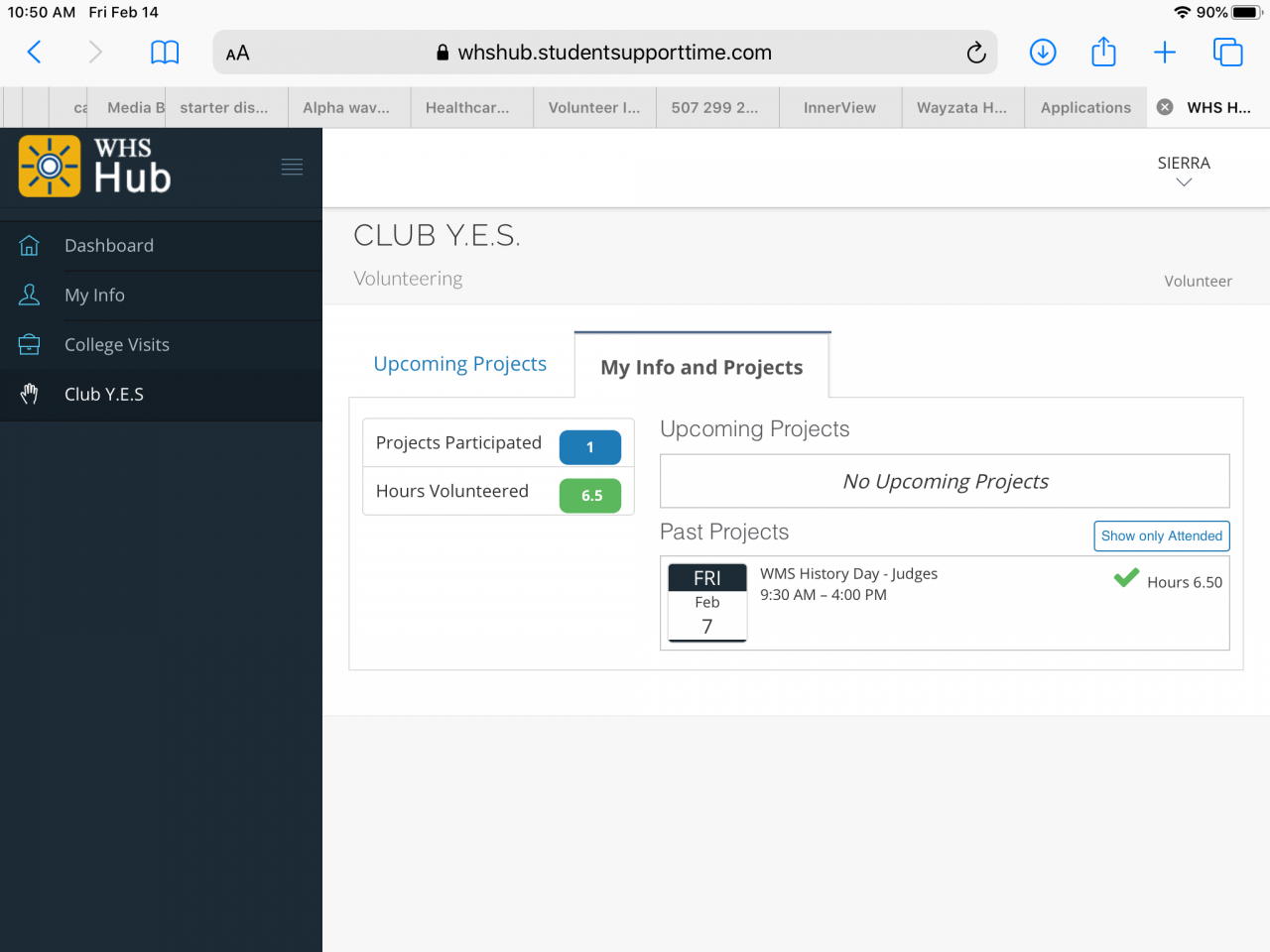1270x952 pixels.
Task: Click the Club Y.E.S hand icon
Action: coord(30,395)
